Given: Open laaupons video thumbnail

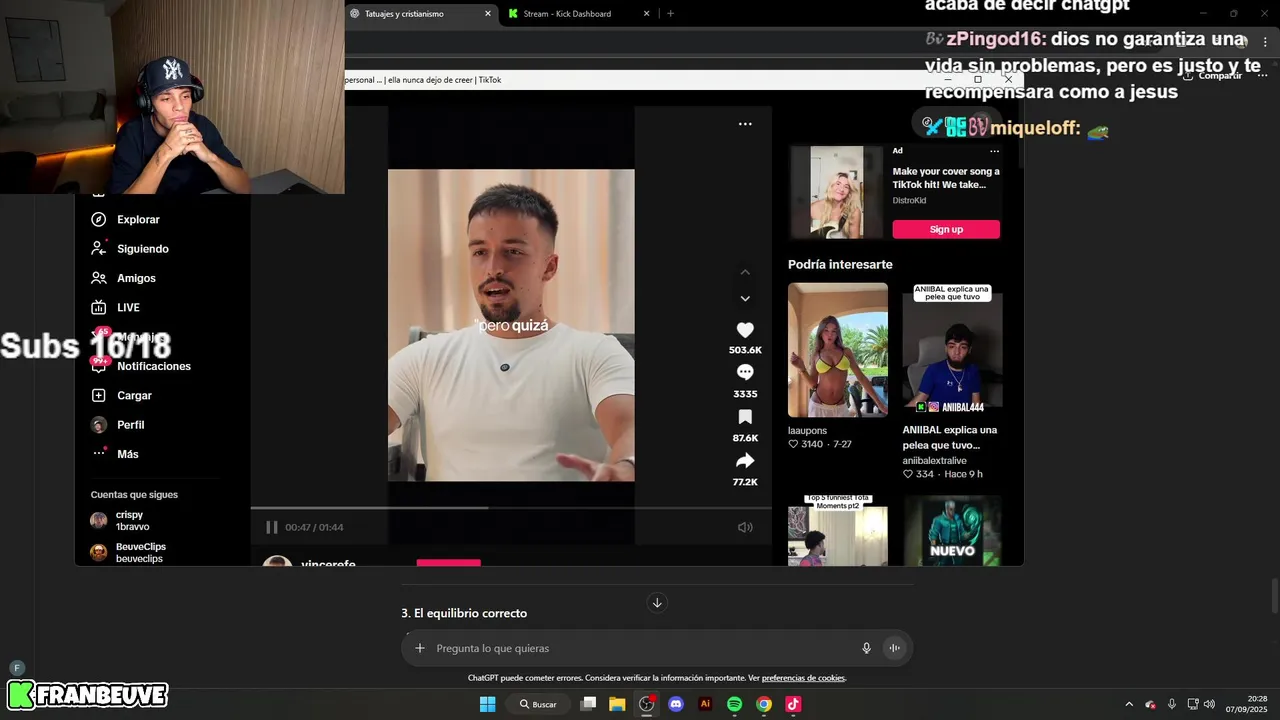Looking at the screenshot, I should pos(838,350).
